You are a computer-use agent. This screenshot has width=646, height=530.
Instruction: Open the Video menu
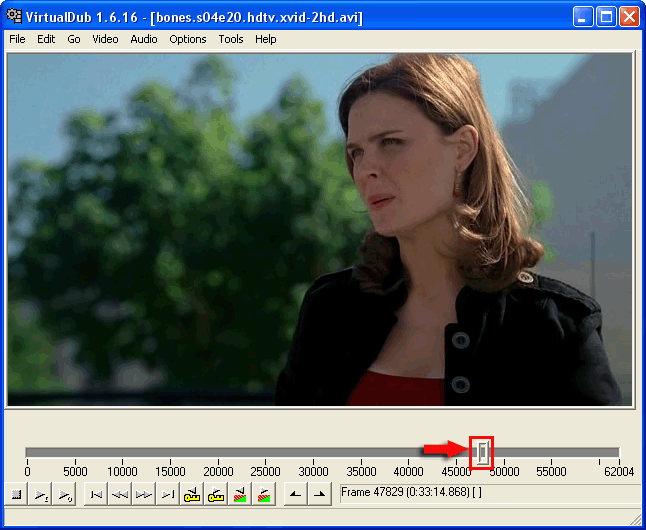point(105,39)
